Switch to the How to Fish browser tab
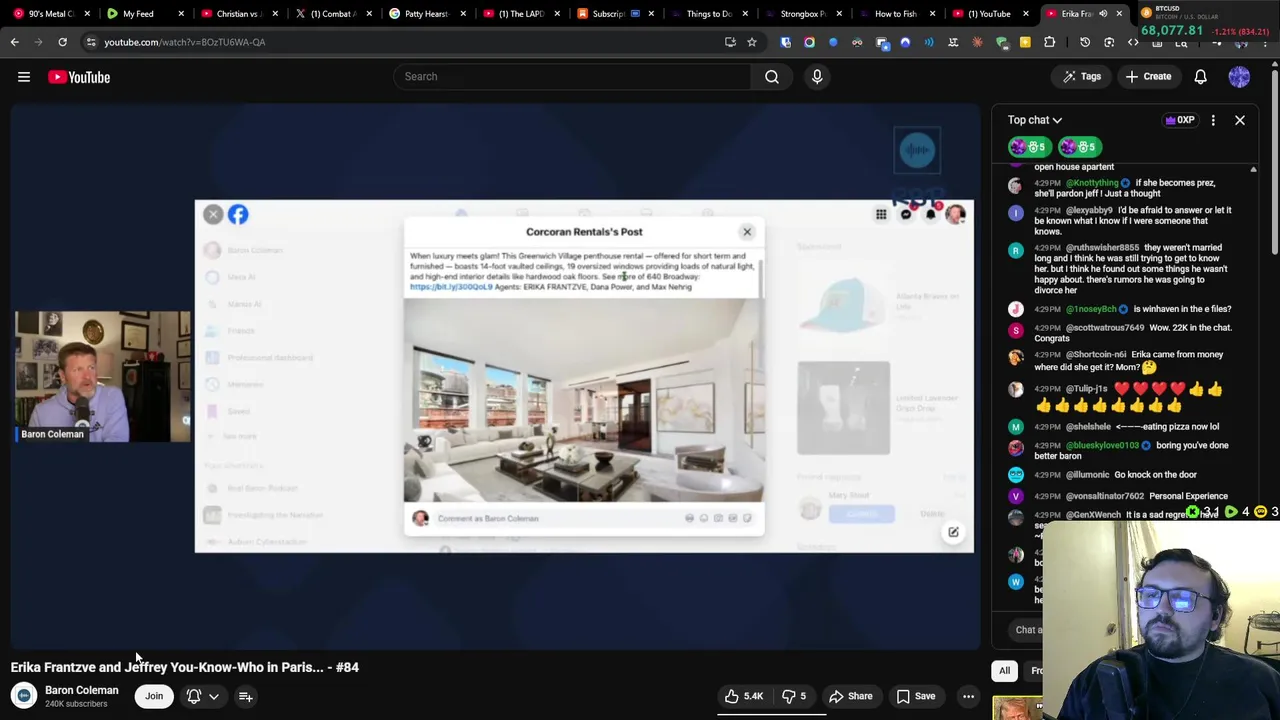Screen dimensions: 1280x720 pos(895,14)
